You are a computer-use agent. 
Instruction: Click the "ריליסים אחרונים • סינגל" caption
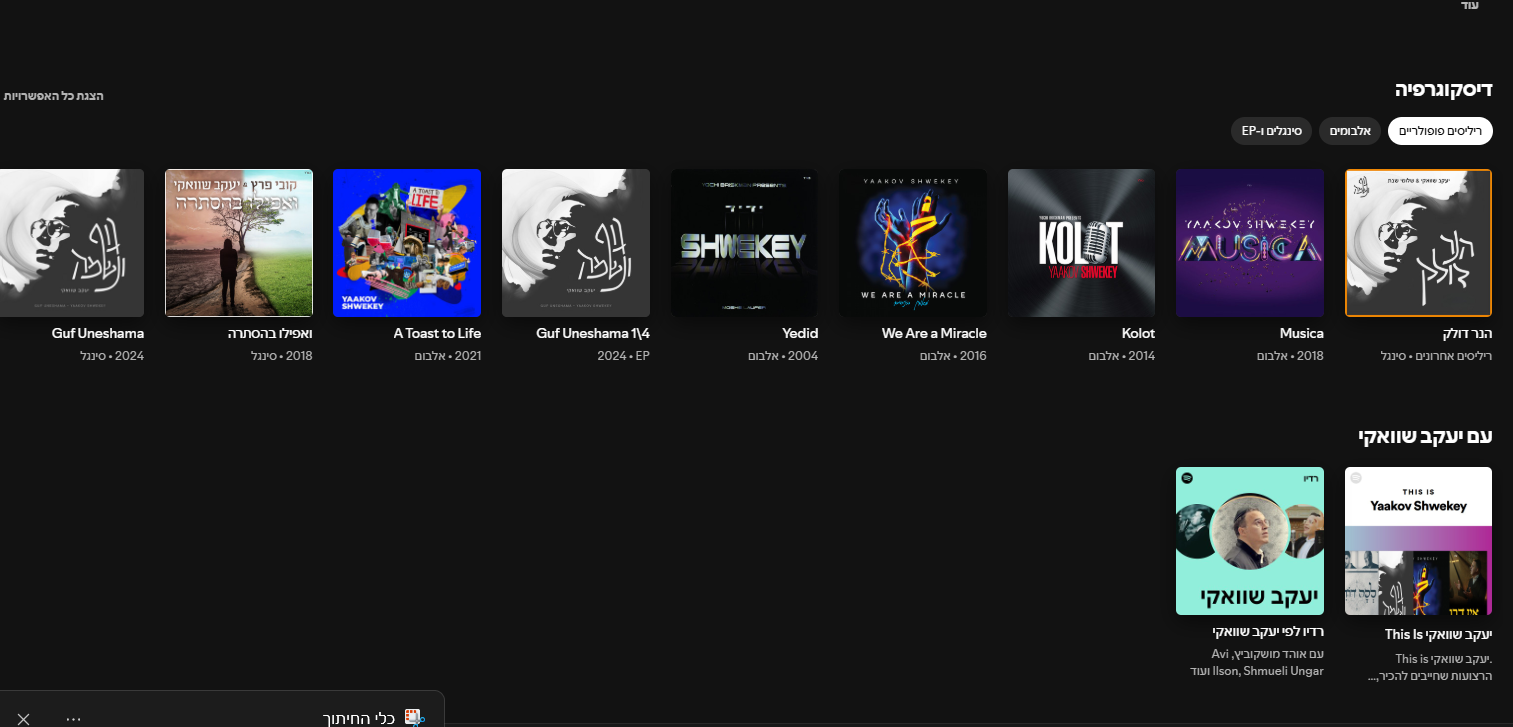coord(1435,357)
